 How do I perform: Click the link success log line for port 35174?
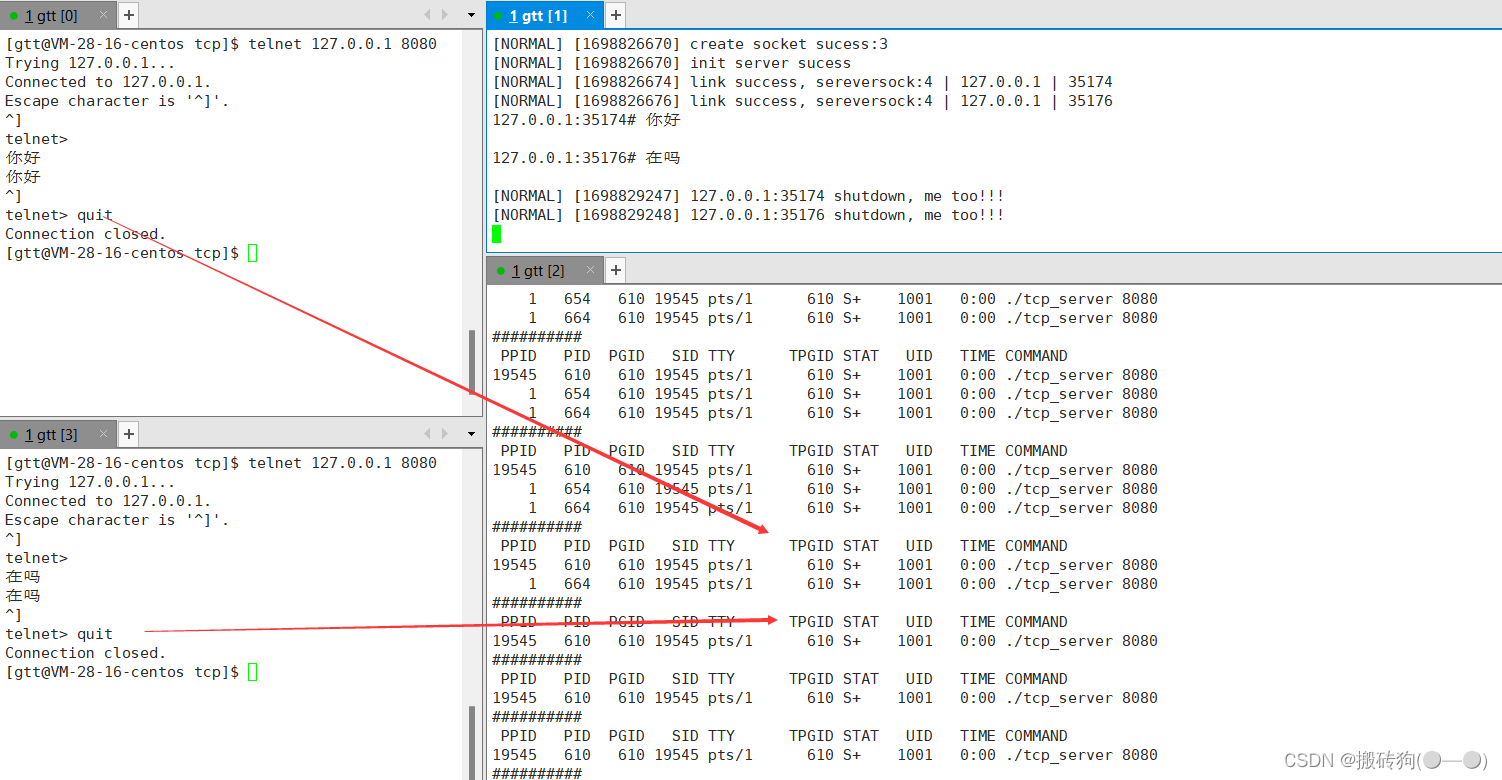tap(802, 82)
